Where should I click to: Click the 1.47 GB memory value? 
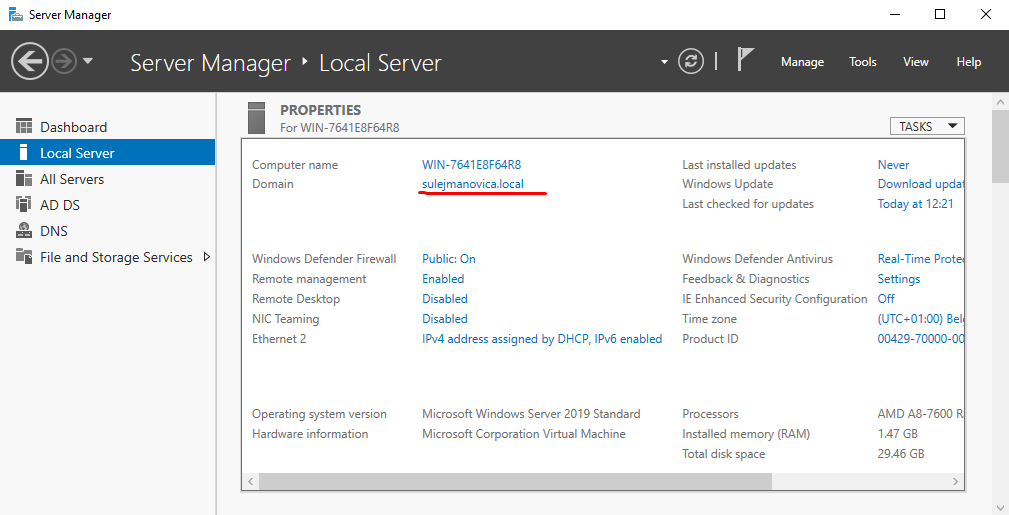[898, 434]
